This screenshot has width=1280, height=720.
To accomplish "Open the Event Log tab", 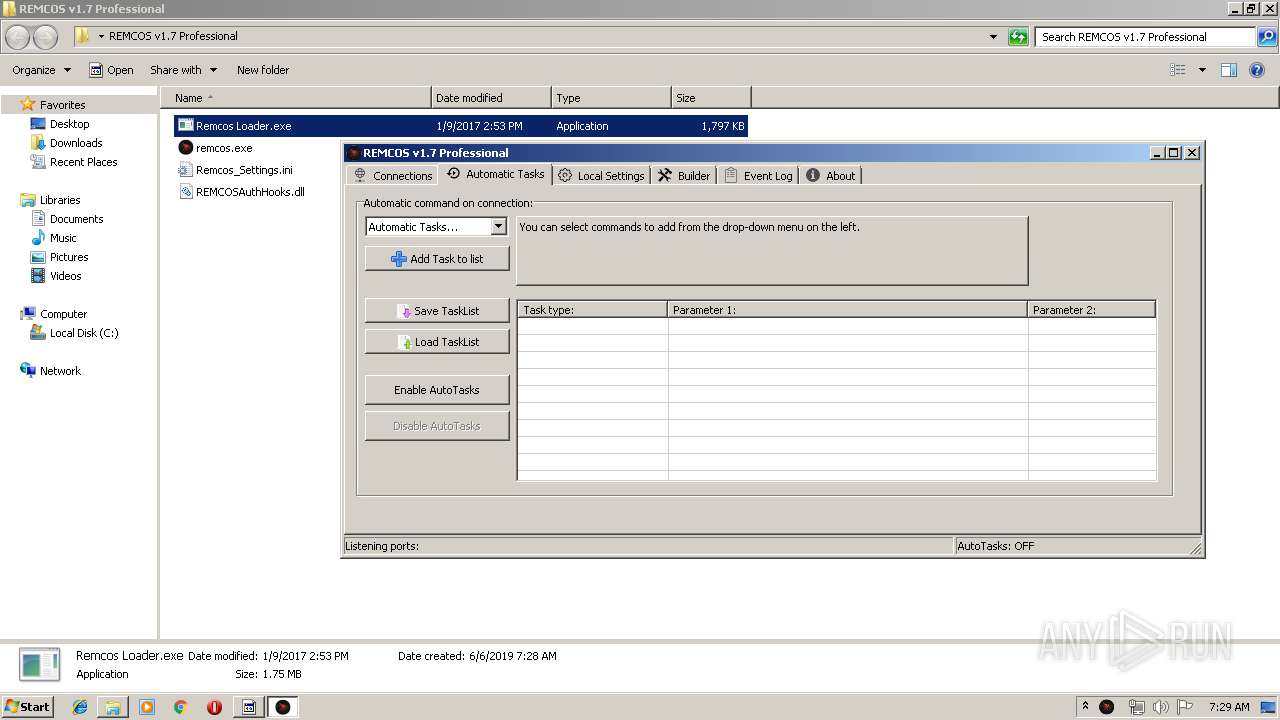I will click(x=759, y=175).
